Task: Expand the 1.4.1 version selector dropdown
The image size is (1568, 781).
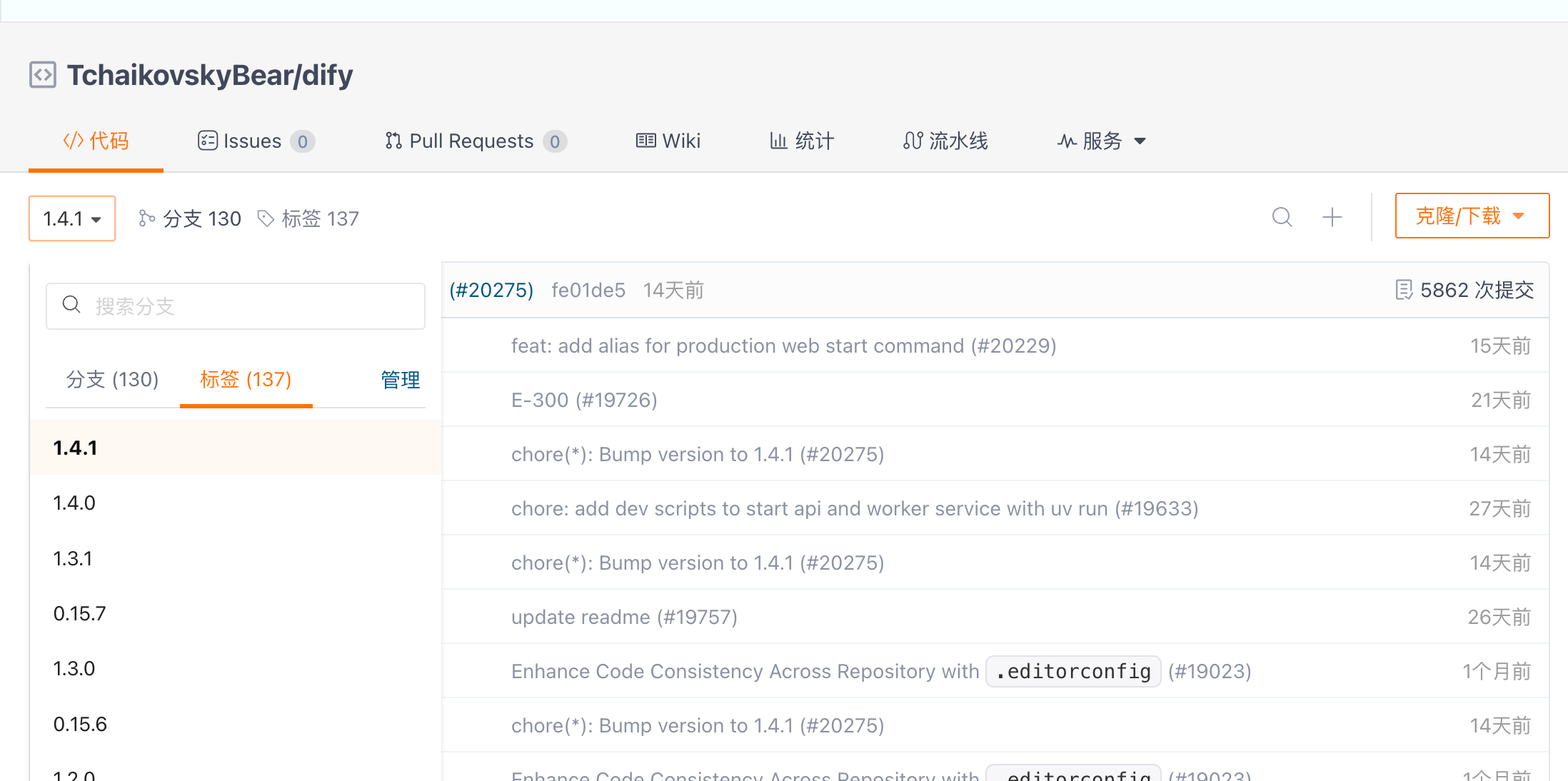Action: pyautogui.click(x=72, y=218)
